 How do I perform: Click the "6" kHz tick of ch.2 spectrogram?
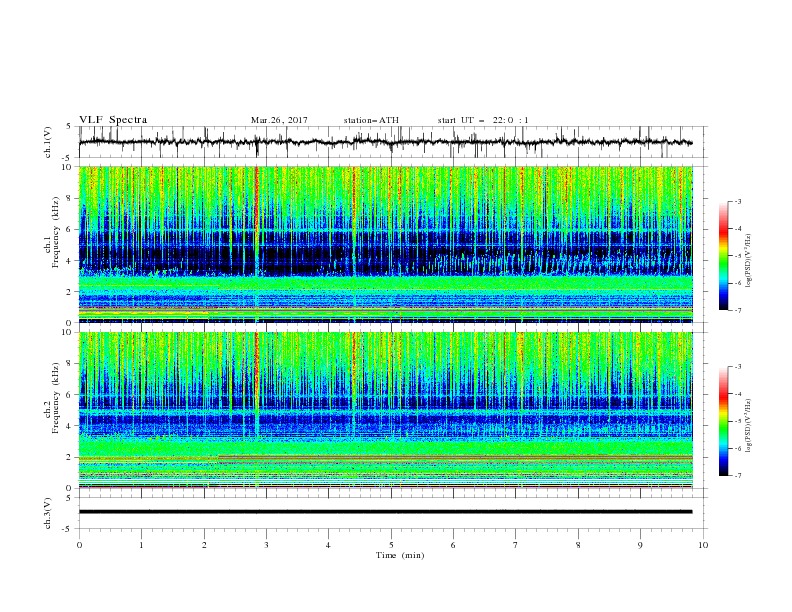coord(69,395)
